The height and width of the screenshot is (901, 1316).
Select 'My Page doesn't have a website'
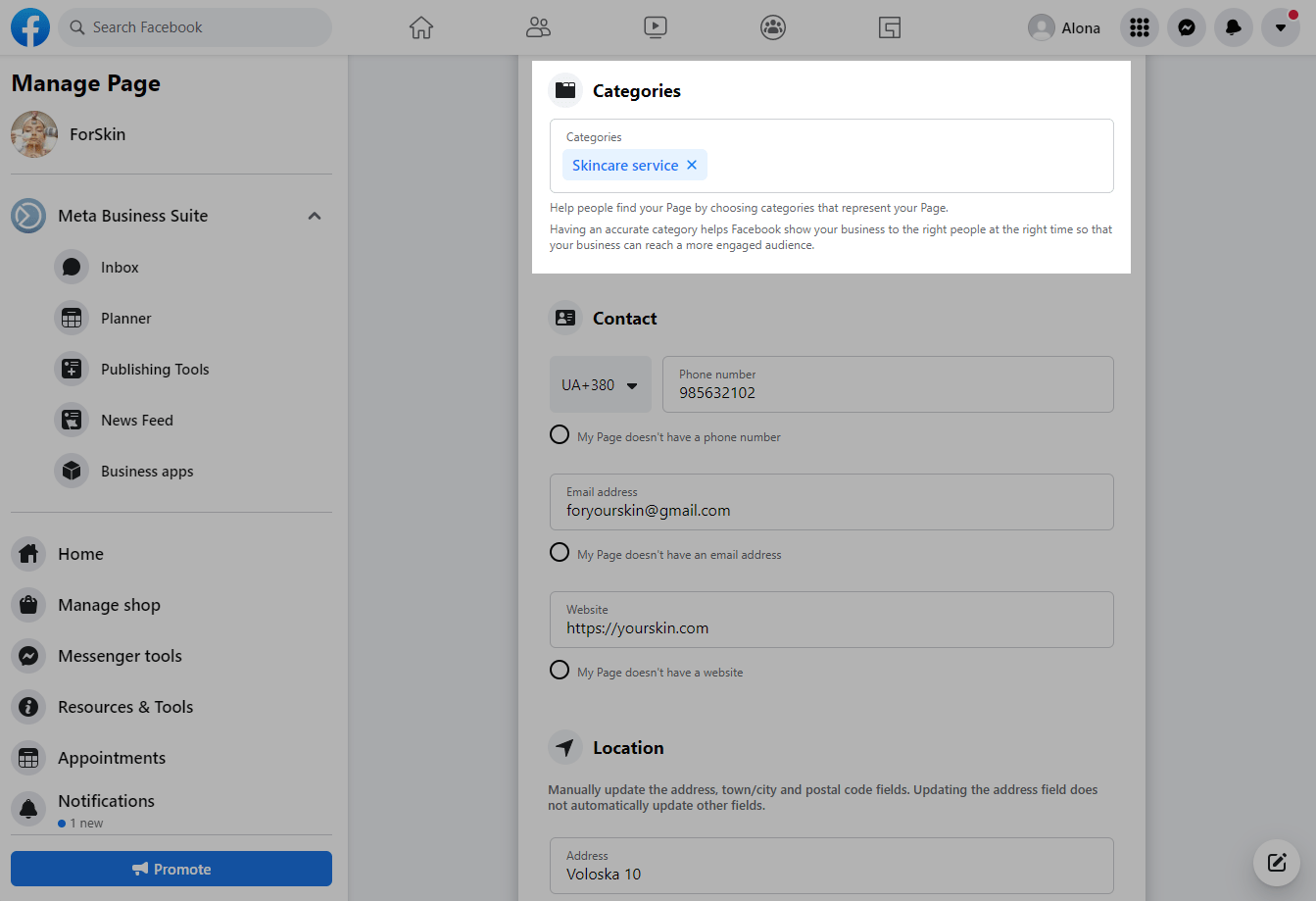(560, 670)
